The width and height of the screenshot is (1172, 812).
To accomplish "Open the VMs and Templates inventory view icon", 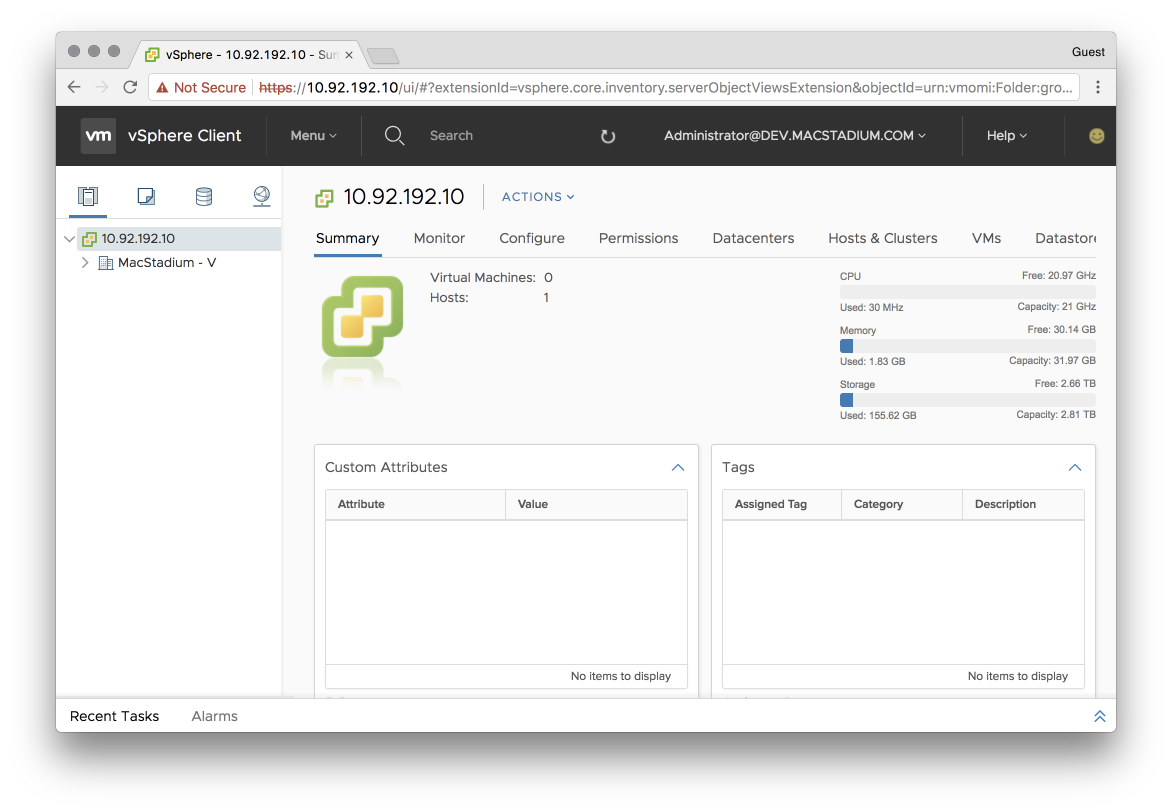I will click(146, 197).
